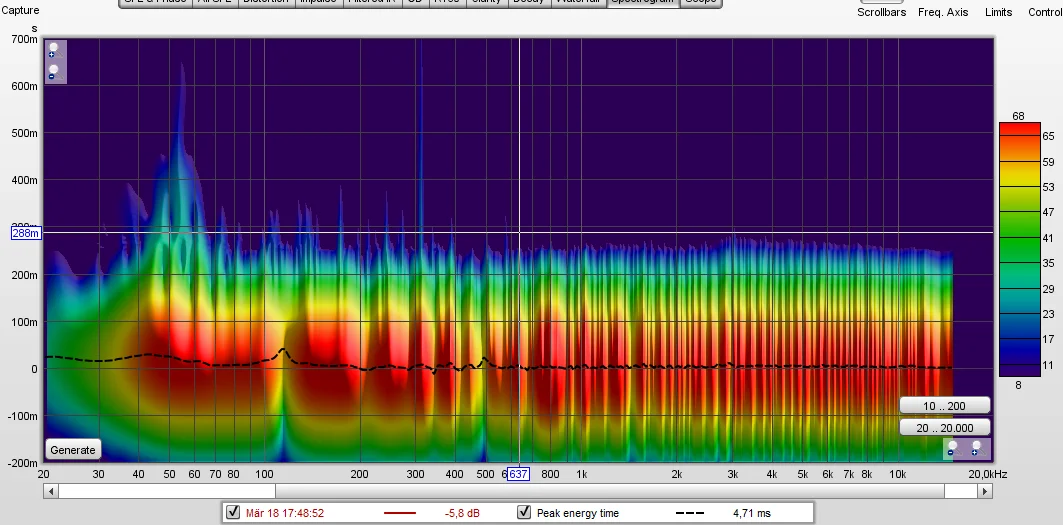This screenshot has height=525, width=1063.
Task: Click the red trace line sample in the legend
Action: (x=400, y=513)
